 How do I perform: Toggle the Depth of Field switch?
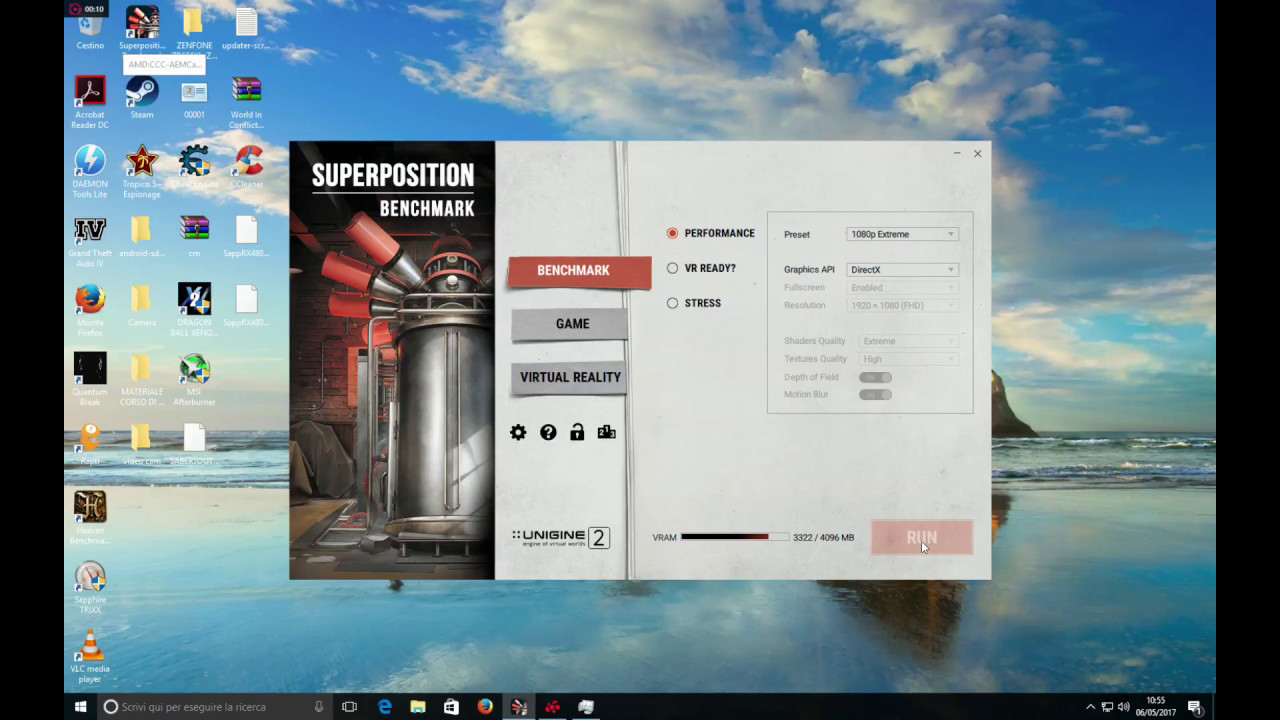click(x=875, y=377)
